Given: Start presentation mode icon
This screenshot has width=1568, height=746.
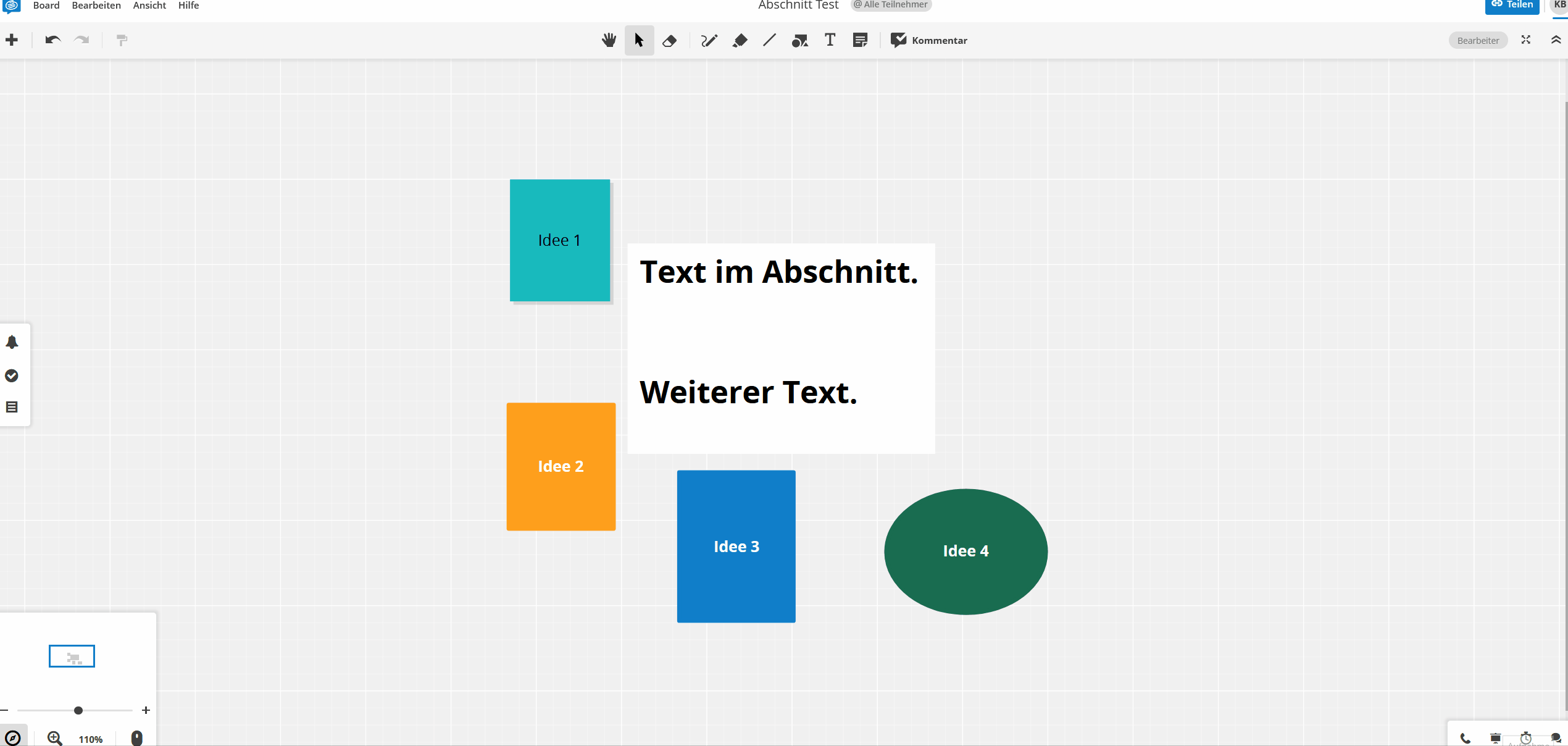Looking at the screenshot, I should click(x=1496, y=739).
